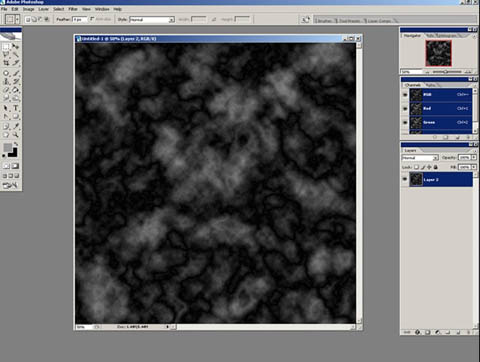Screen dimensions: 480x362
Task: Click the black background color swatch
Action: [x=13, y=153]
